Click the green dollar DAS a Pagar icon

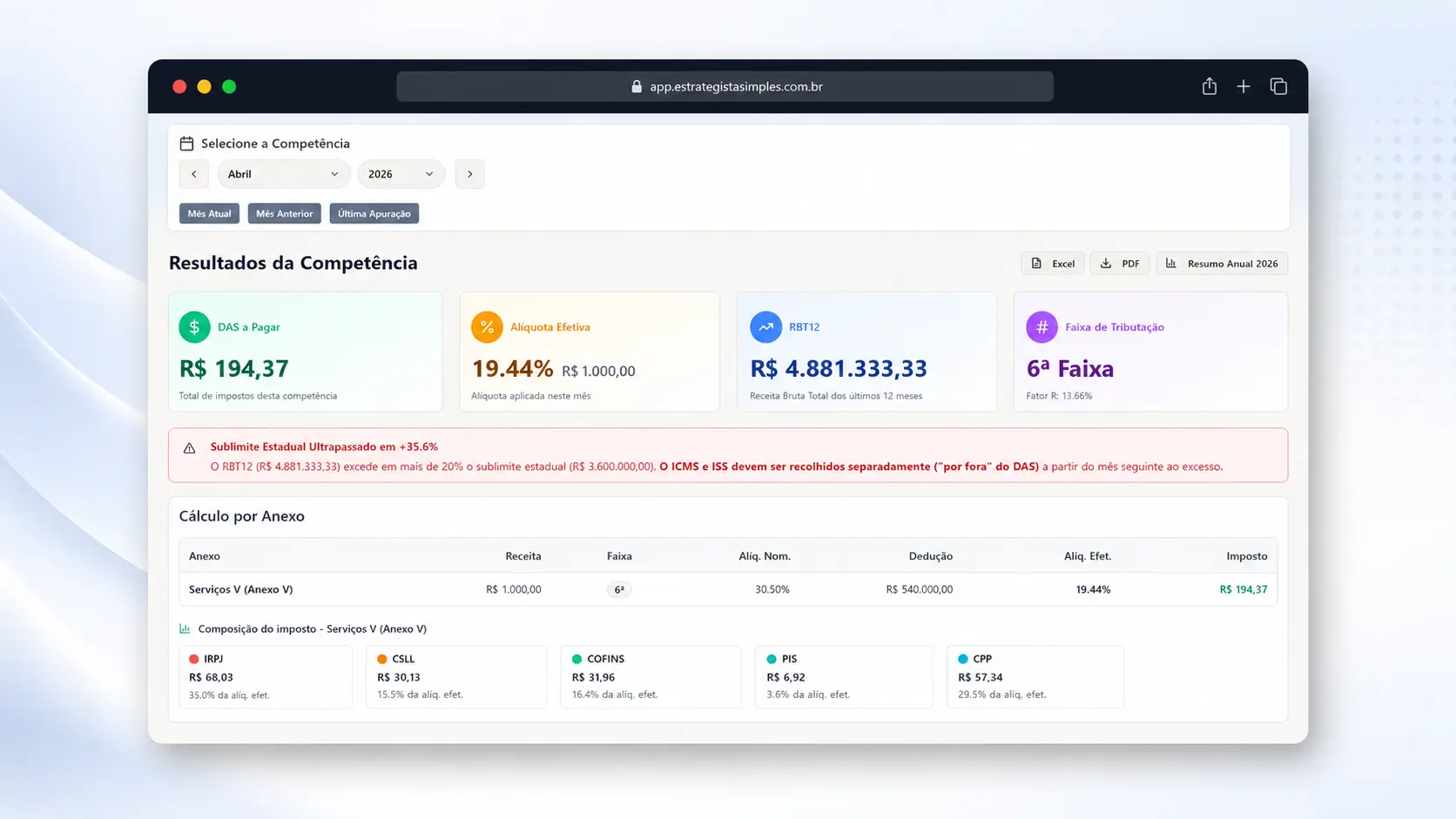pyautogui.click(x=194, y=327)
